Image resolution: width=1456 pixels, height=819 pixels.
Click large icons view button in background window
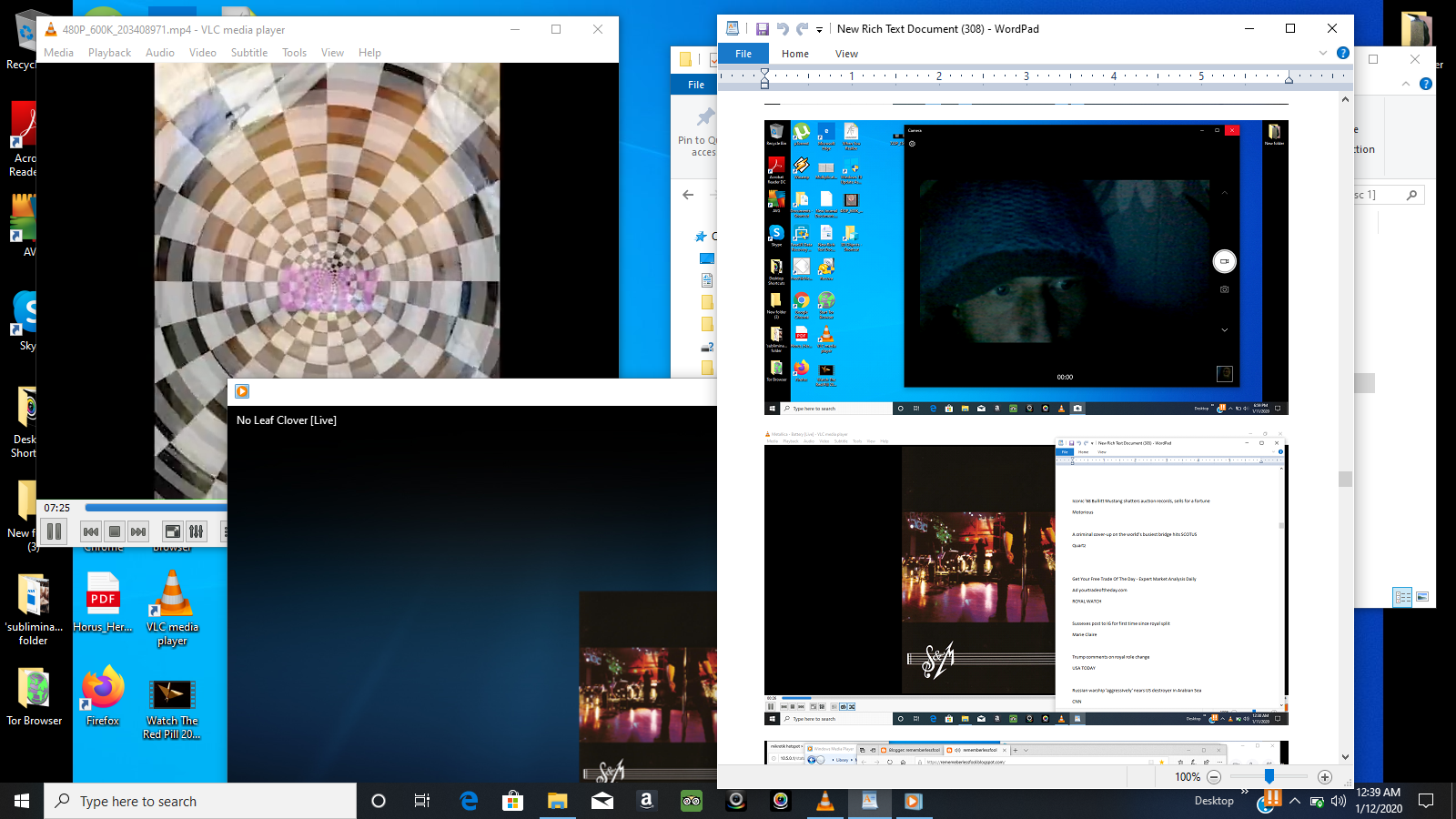(x=1421, y=597)
